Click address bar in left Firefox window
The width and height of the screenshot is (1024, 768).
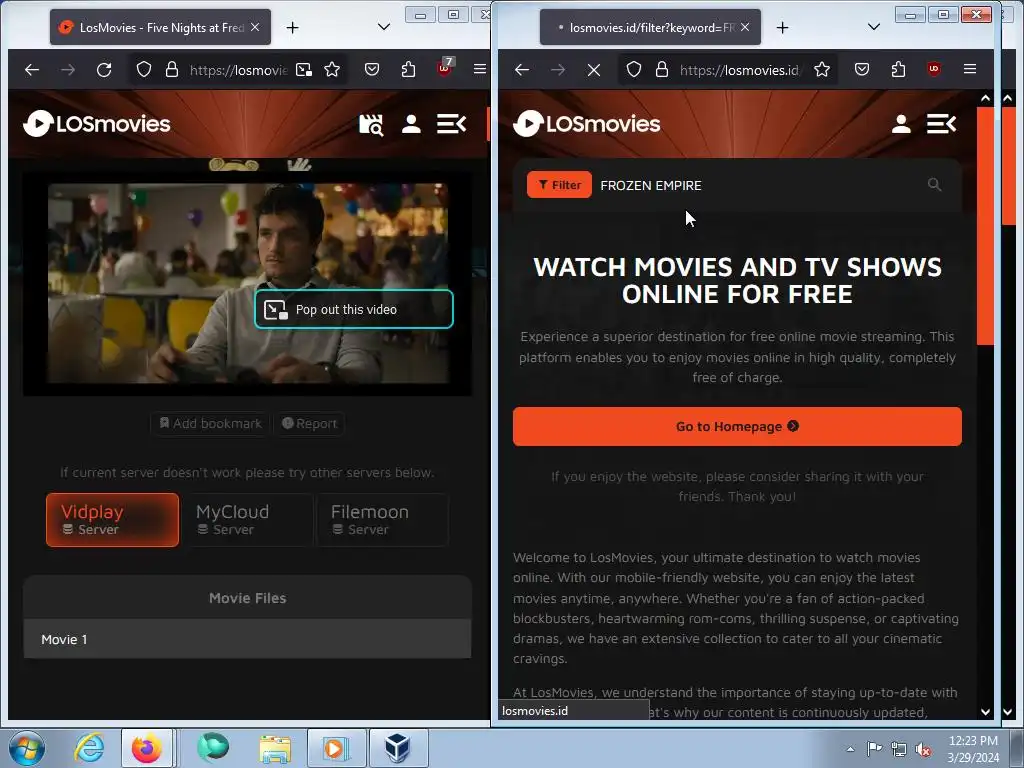click(238, 69)
